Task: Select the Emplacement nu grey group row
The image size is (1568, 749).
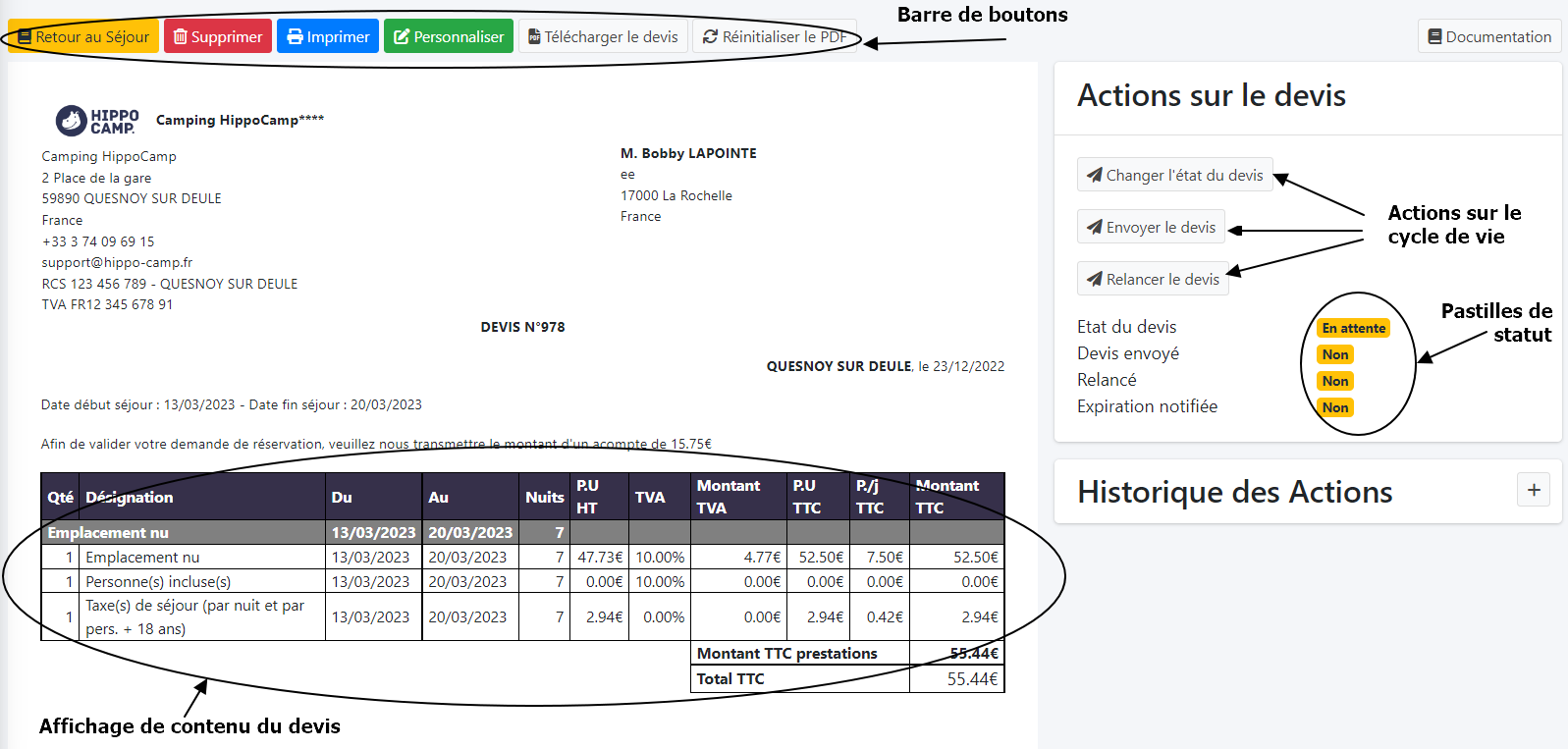Action: 108,533
